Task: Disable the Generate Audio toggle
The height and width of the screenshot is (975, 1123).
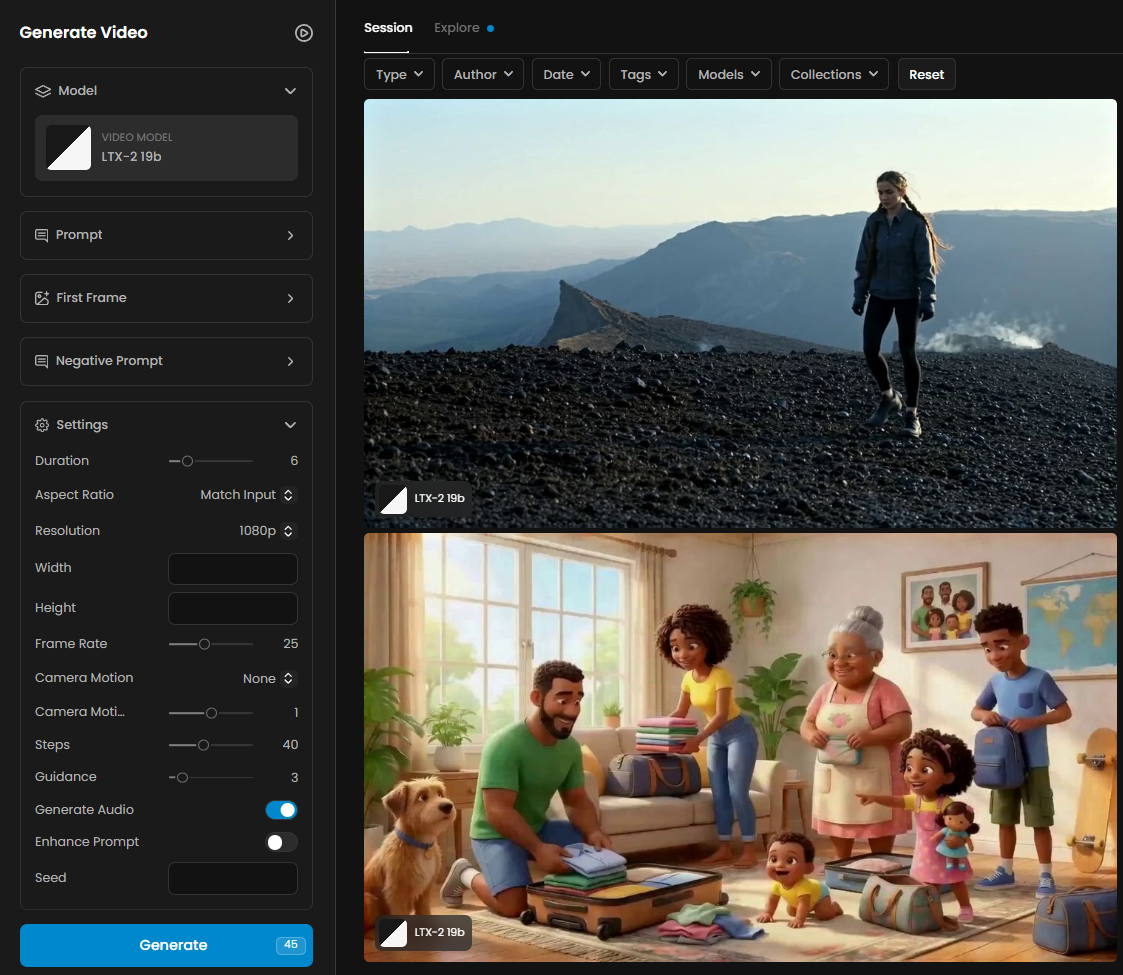Action: [281, 810]
